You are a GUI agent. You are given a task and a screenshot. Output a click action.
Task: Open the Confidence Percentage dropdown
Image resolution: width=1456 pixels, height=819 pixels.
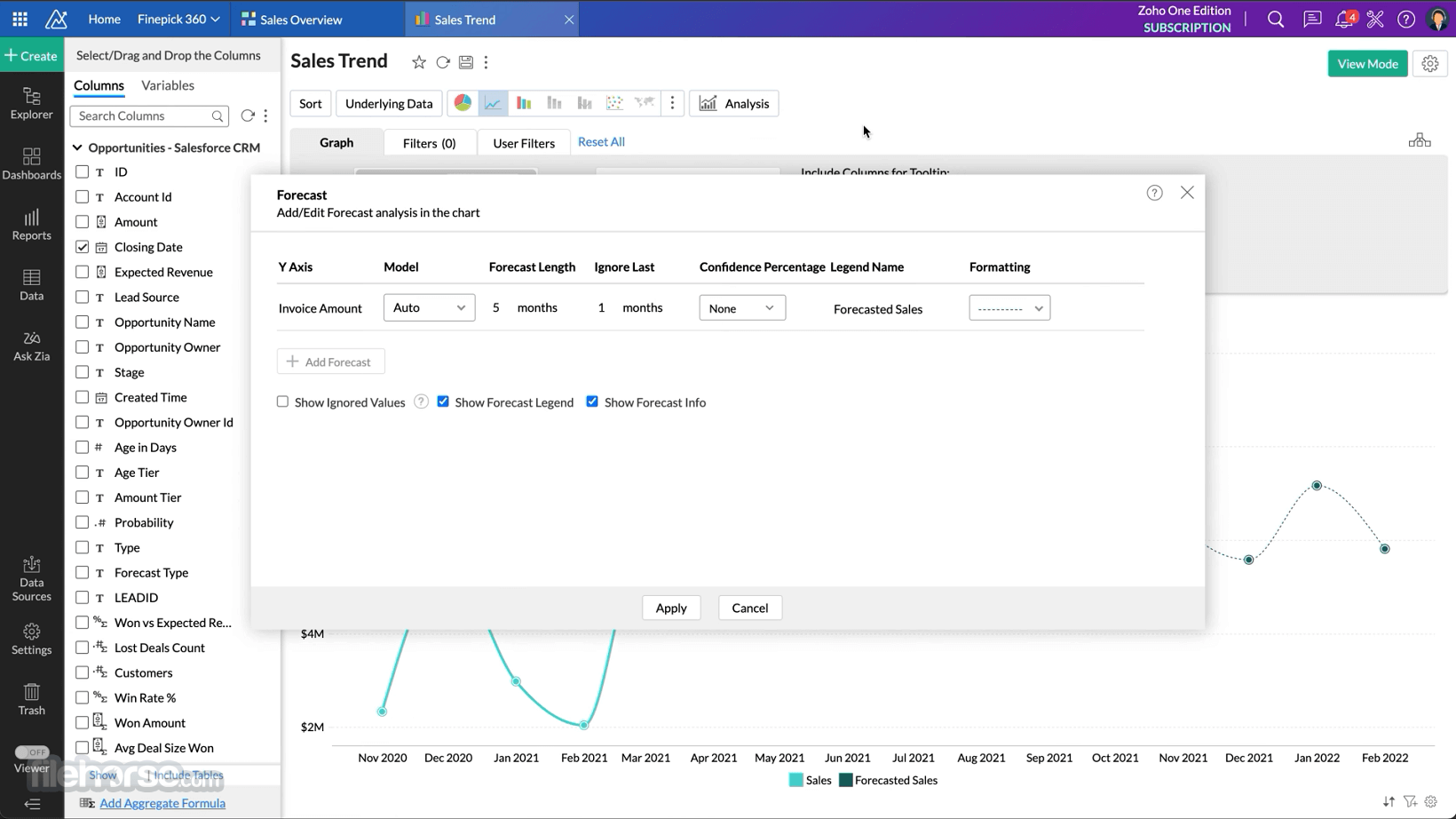point(742,308)
